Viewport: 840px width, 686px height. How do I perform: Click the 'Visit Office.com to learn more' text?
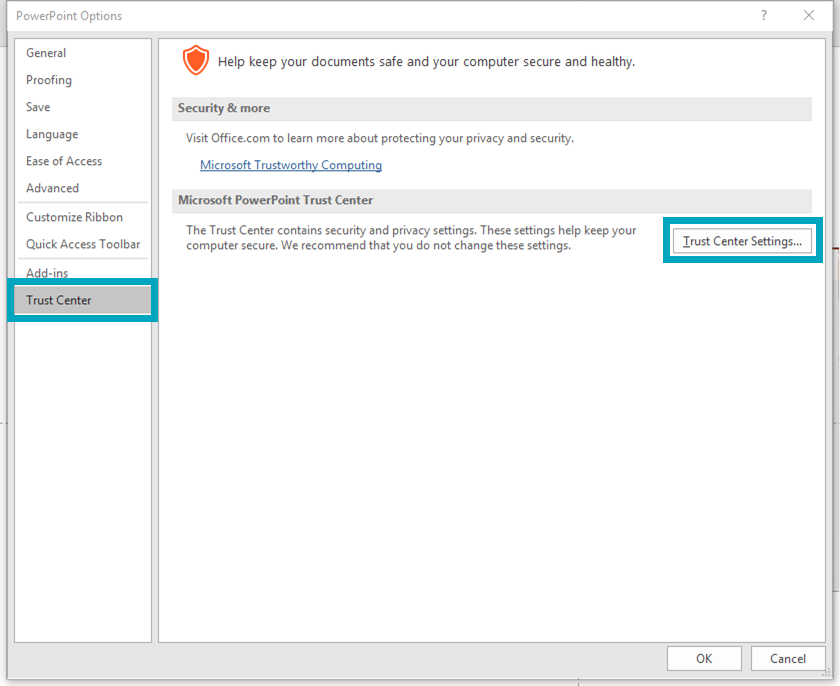tap(380, 138)
